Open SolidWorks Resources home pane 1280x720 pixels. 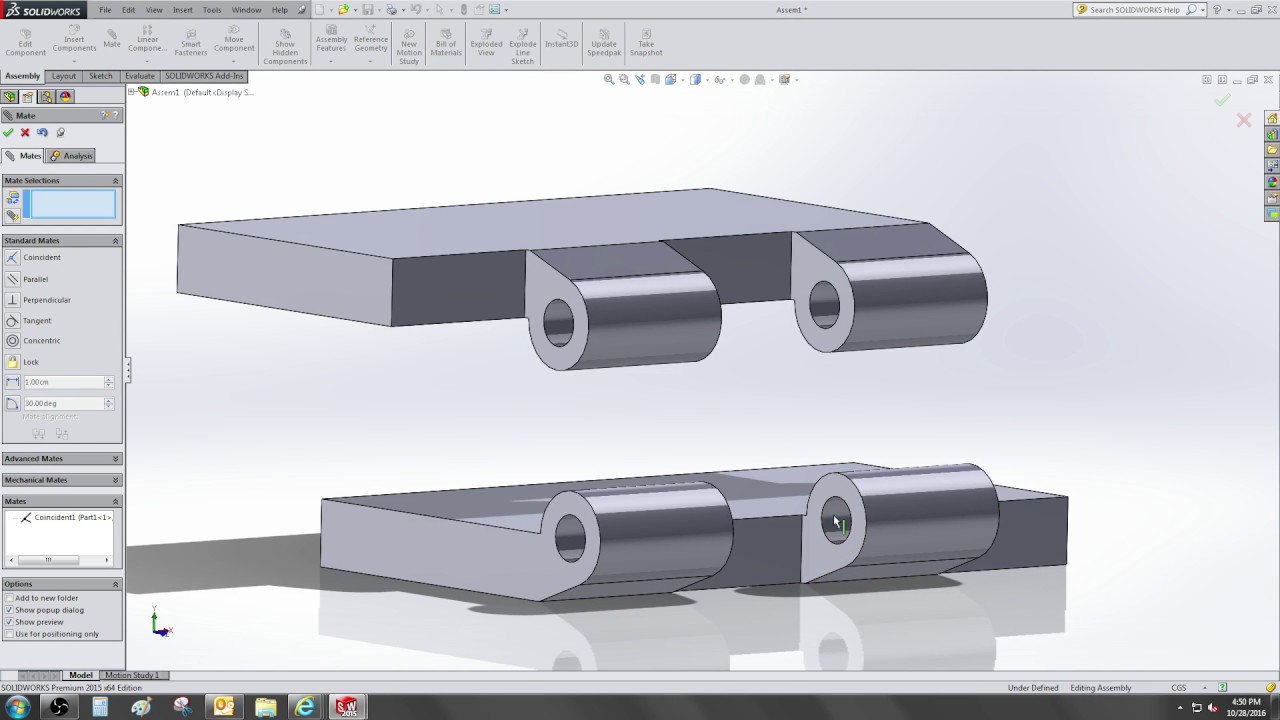(1272, 118)
